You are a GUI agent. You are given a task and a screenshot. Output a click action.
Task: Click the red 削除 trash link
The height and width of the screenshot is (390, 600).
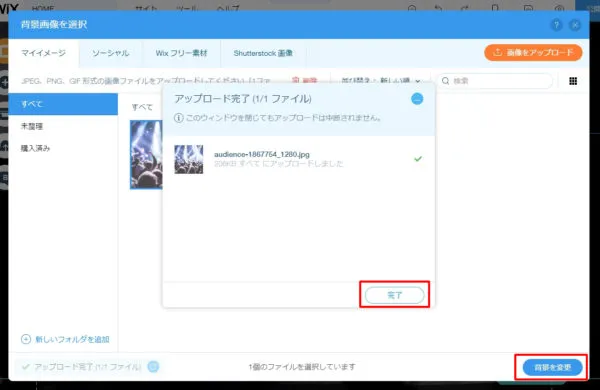(305, 81)
